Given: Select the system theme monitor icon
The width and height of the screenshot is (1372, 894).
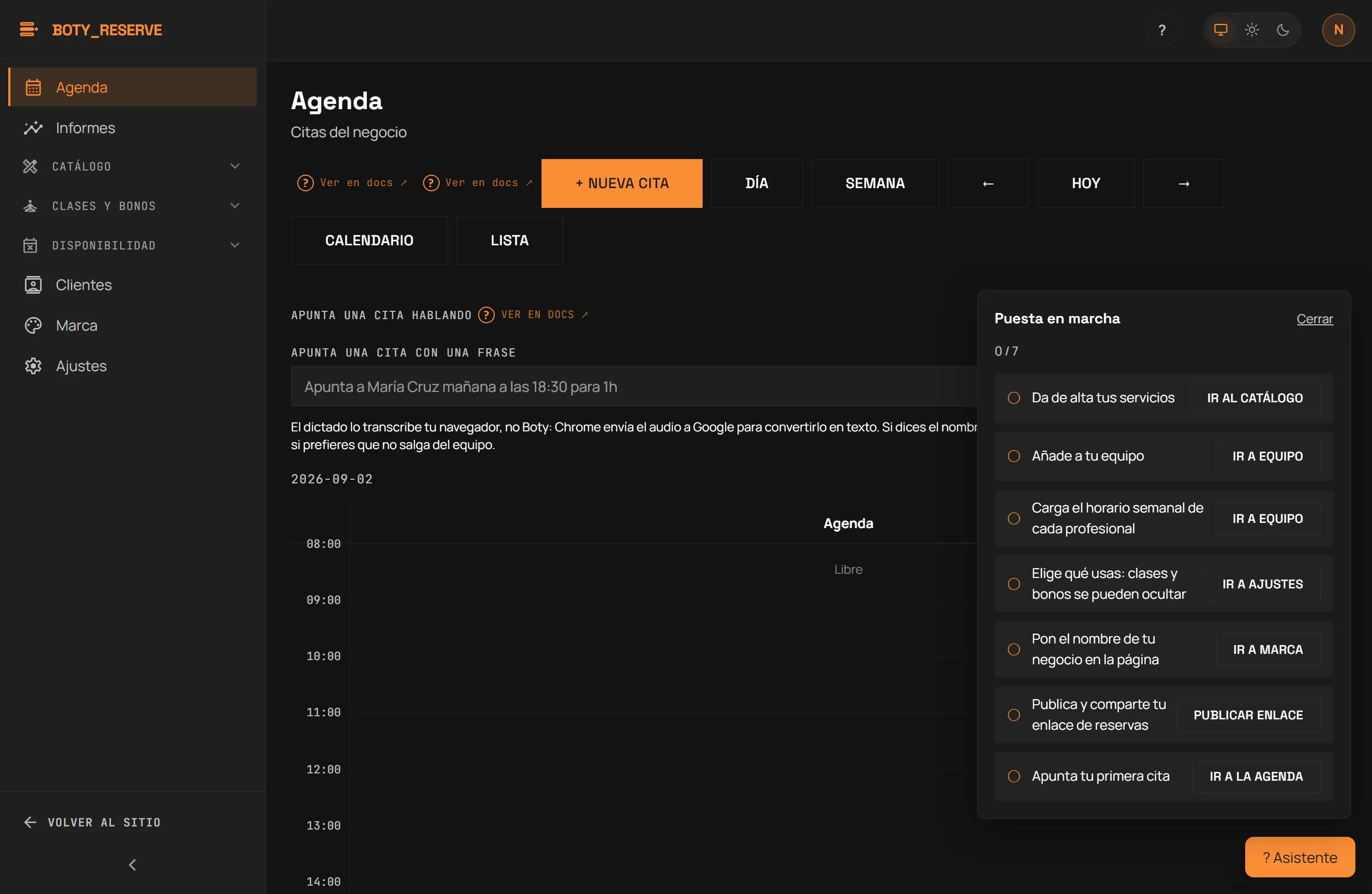Looking at the screenshot, I should 1220,30.
